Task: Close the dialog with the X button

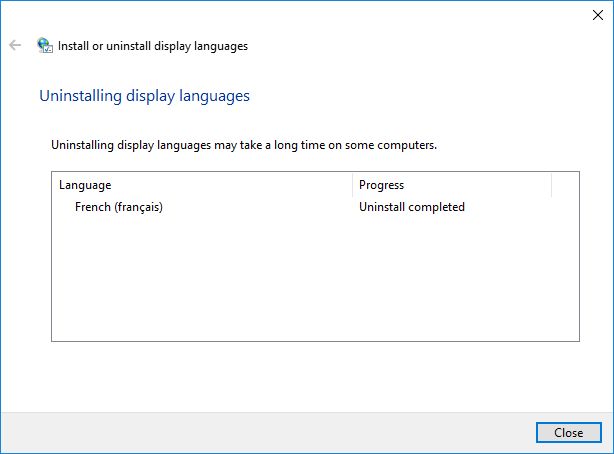Action: tap(598, 15)
